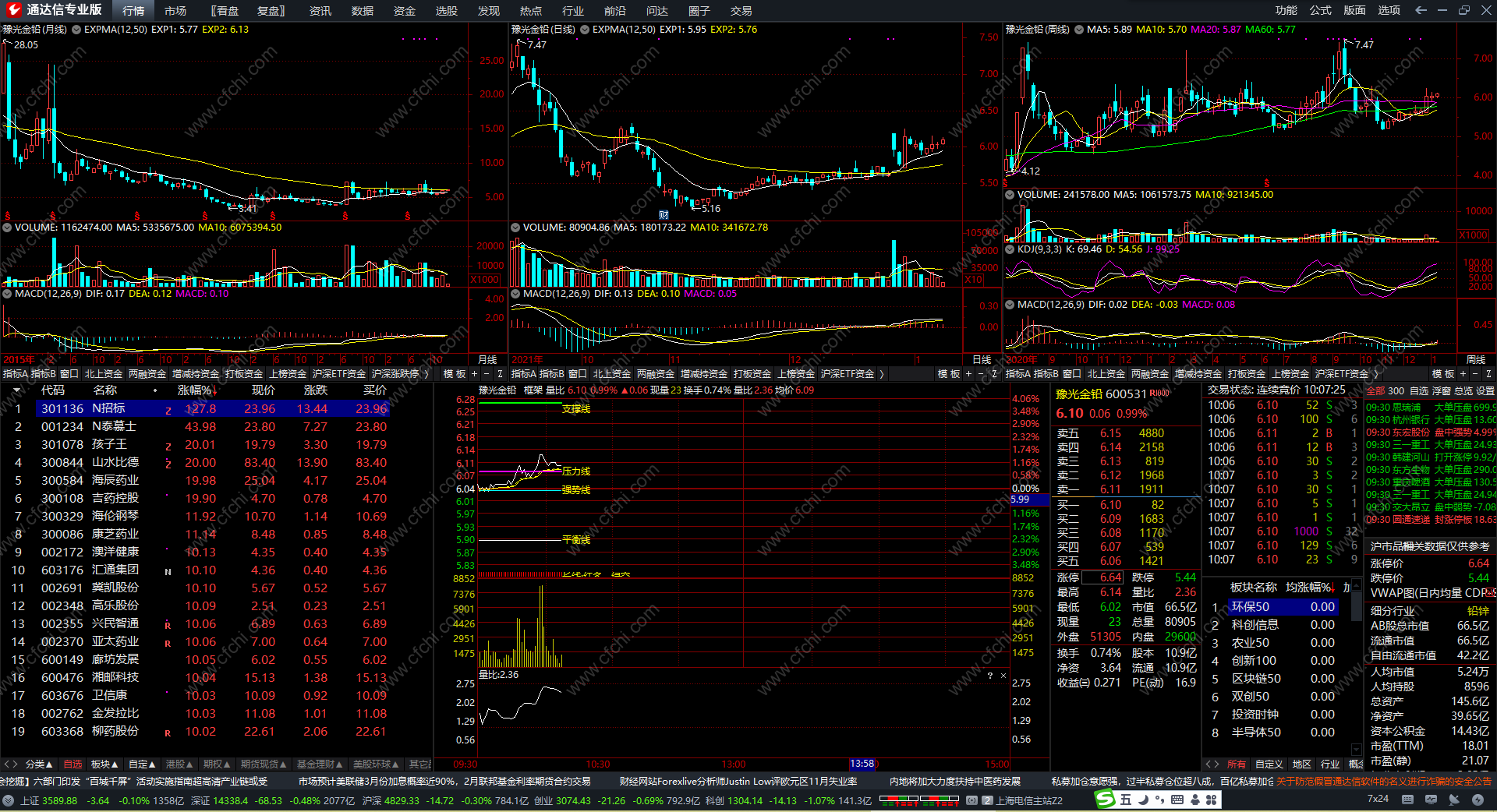Expand more indicator tabs arrow on daily chart
This screenshot has width=1497, height=812.
(882, 374)
